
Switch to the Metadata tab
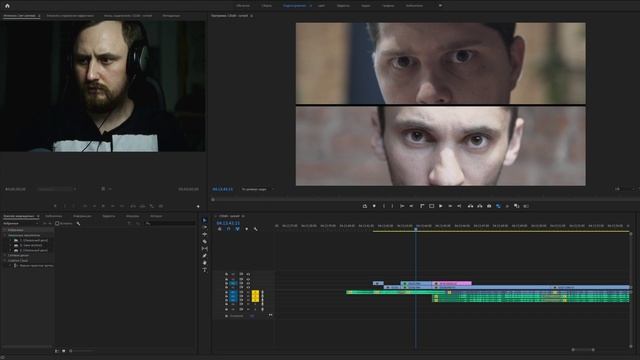[x=171, y=16]
